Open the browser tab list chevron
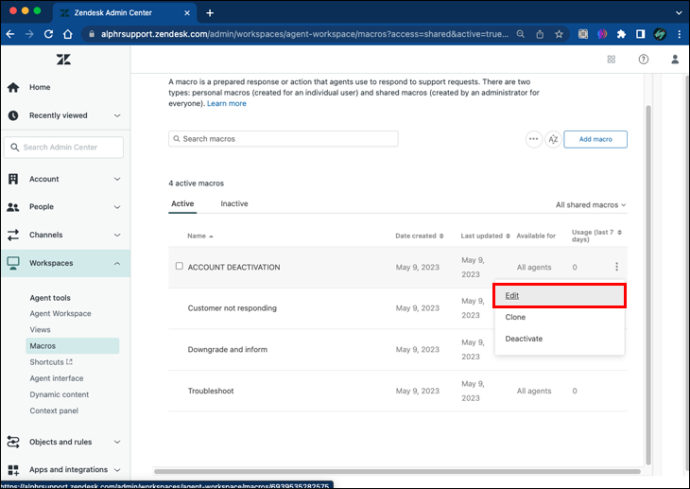 coord(679,13)
